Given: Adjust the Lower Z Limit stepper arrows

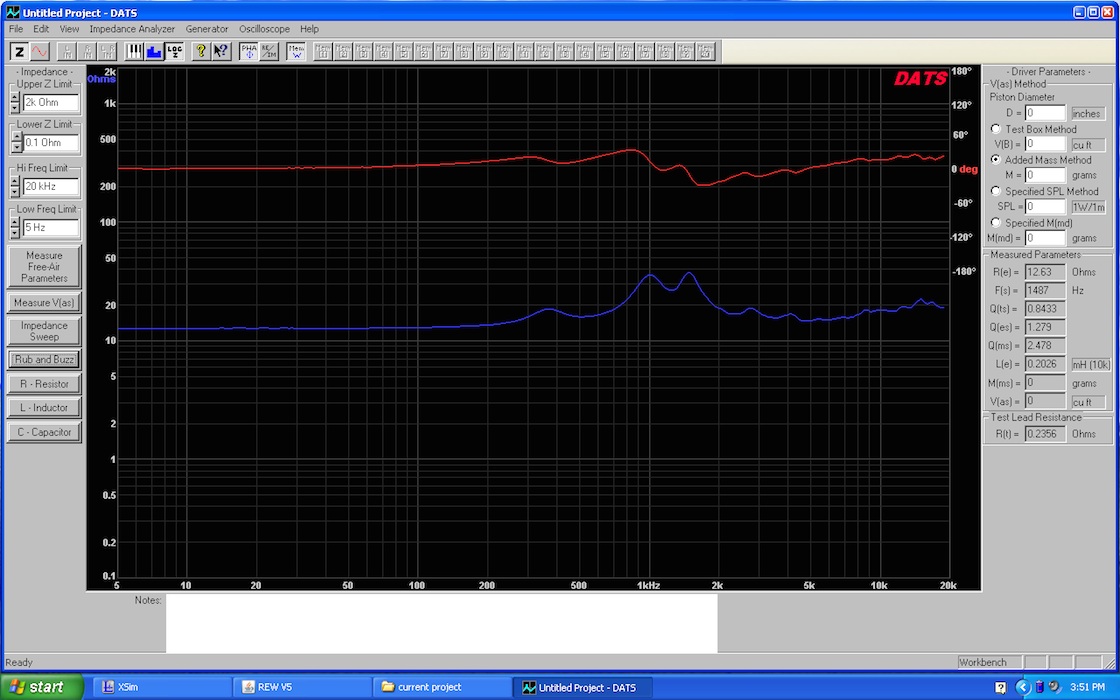Looking at the screenshot, I should (x=16, y=142).
